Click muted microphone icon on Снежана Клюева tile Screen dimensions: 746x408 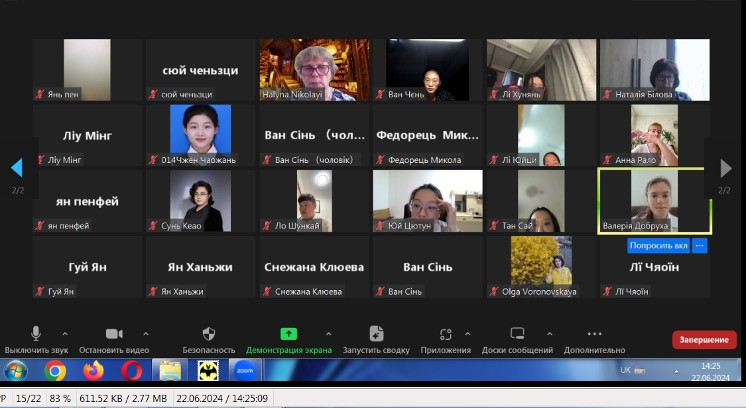(266, 291)
